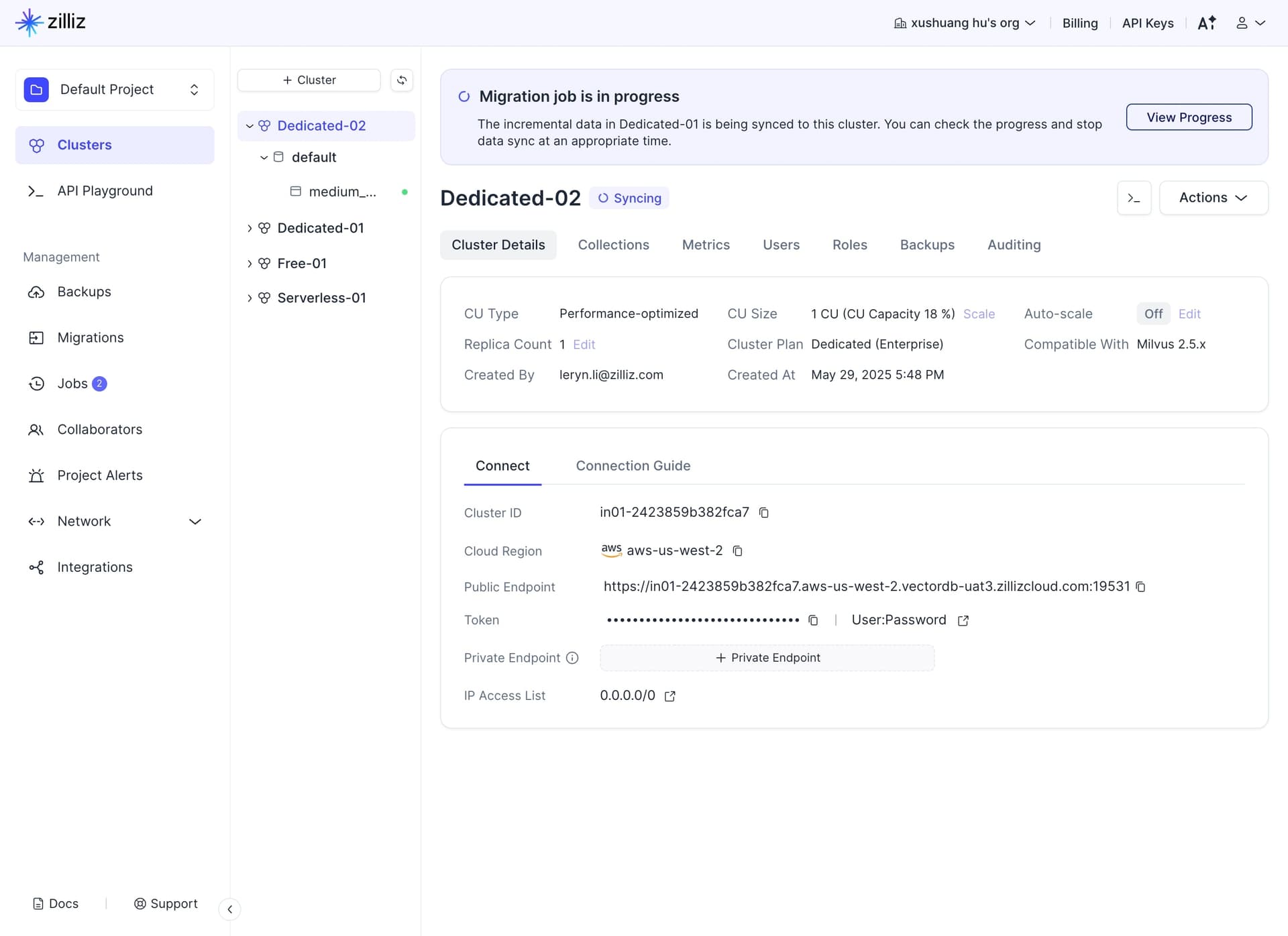Select the medium_ collection in the tree
Screen dimensions: 1288x936
tap(342, 192)
